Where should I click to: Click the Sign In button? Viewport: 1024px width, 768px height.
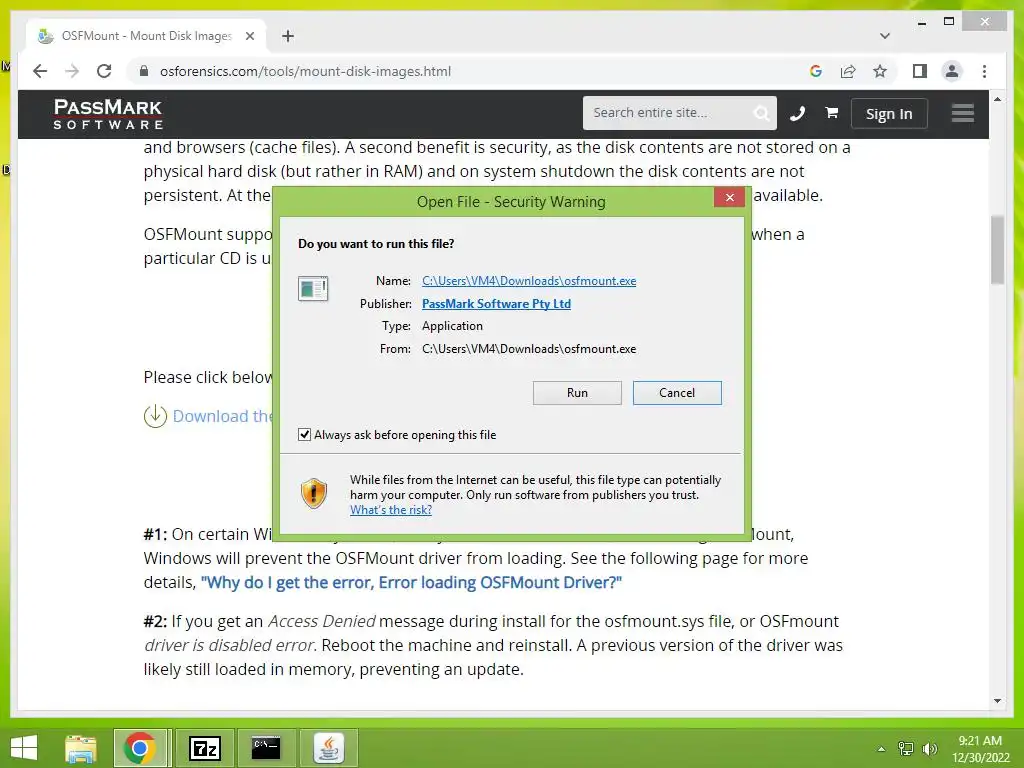pos(889,114)
